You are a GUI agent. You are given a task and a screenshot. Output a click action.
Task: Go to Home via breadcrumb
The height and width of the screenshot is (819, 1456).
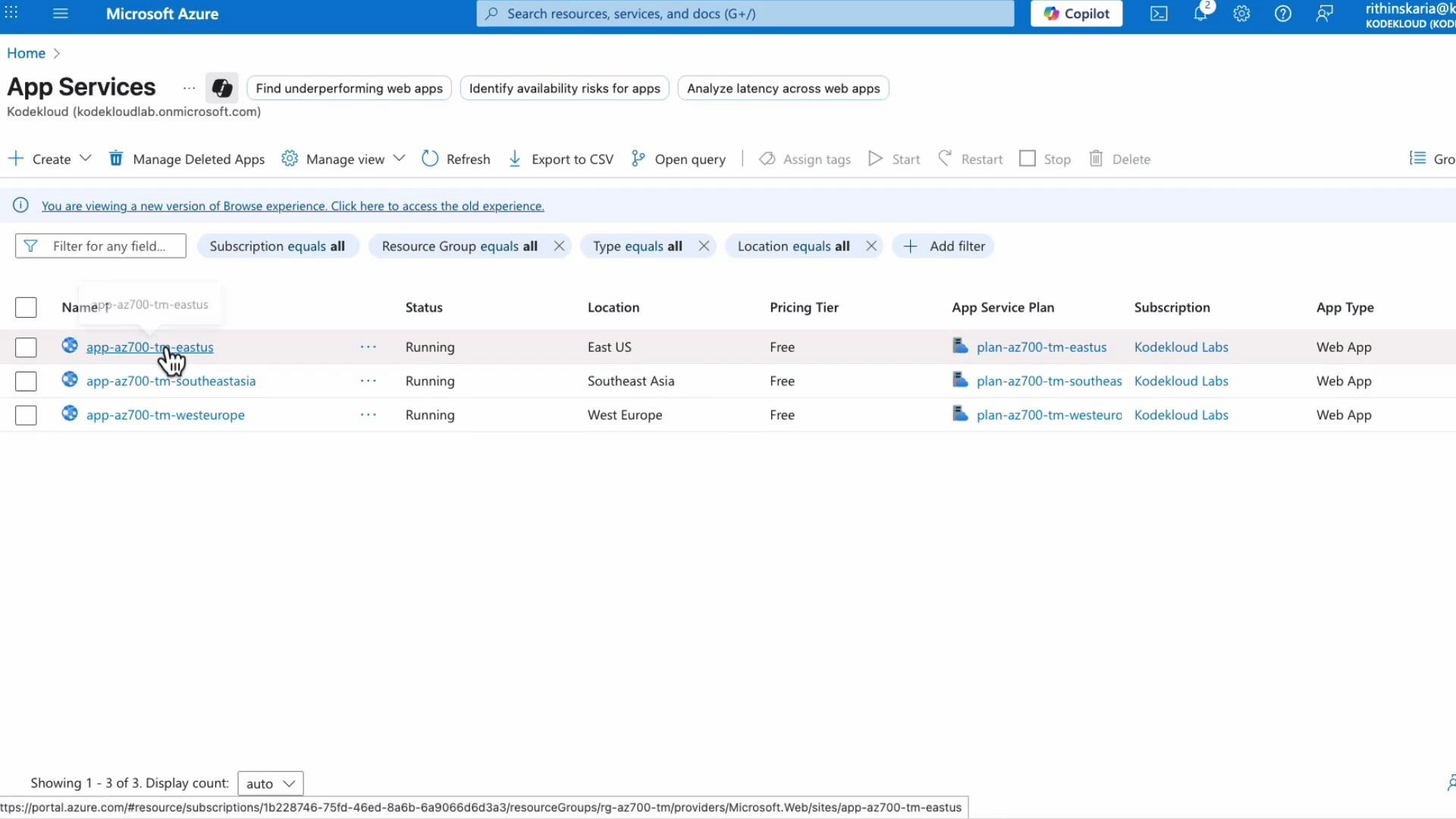[26, 53]
